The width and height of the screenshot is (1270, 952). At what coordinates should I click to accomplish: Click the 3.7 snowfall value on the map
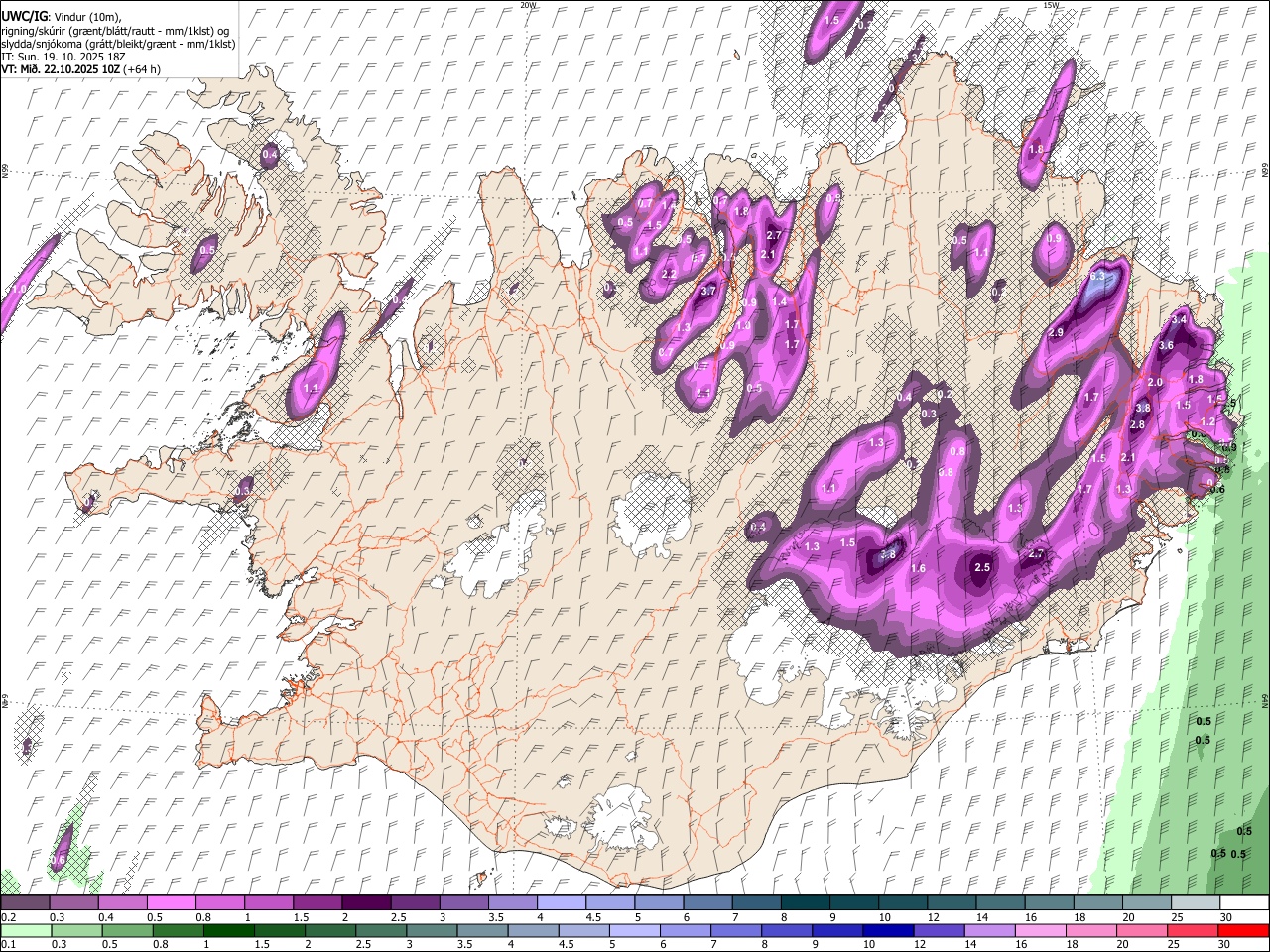pyautogui.click(x=708, y=292)
